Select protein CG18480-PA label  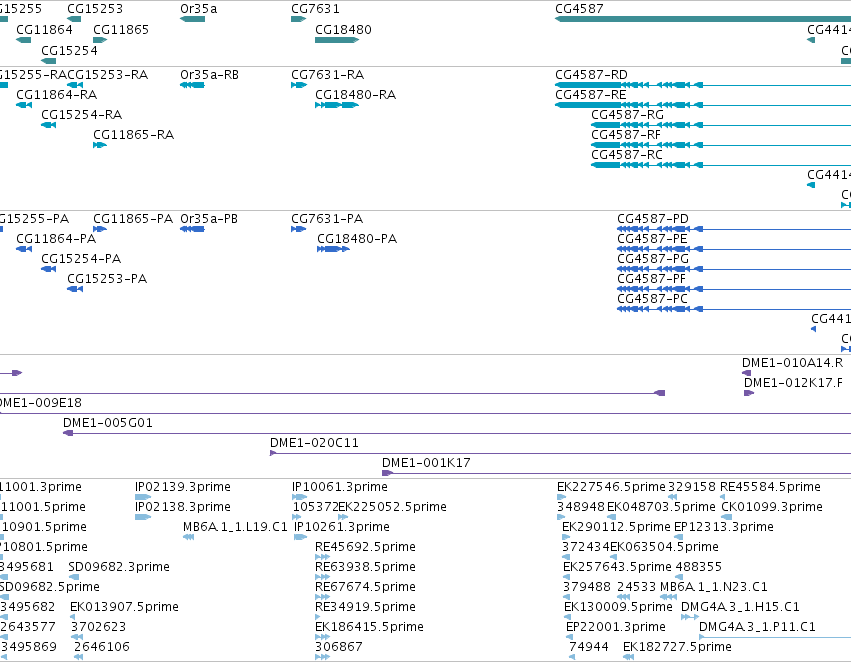(357, 239)
